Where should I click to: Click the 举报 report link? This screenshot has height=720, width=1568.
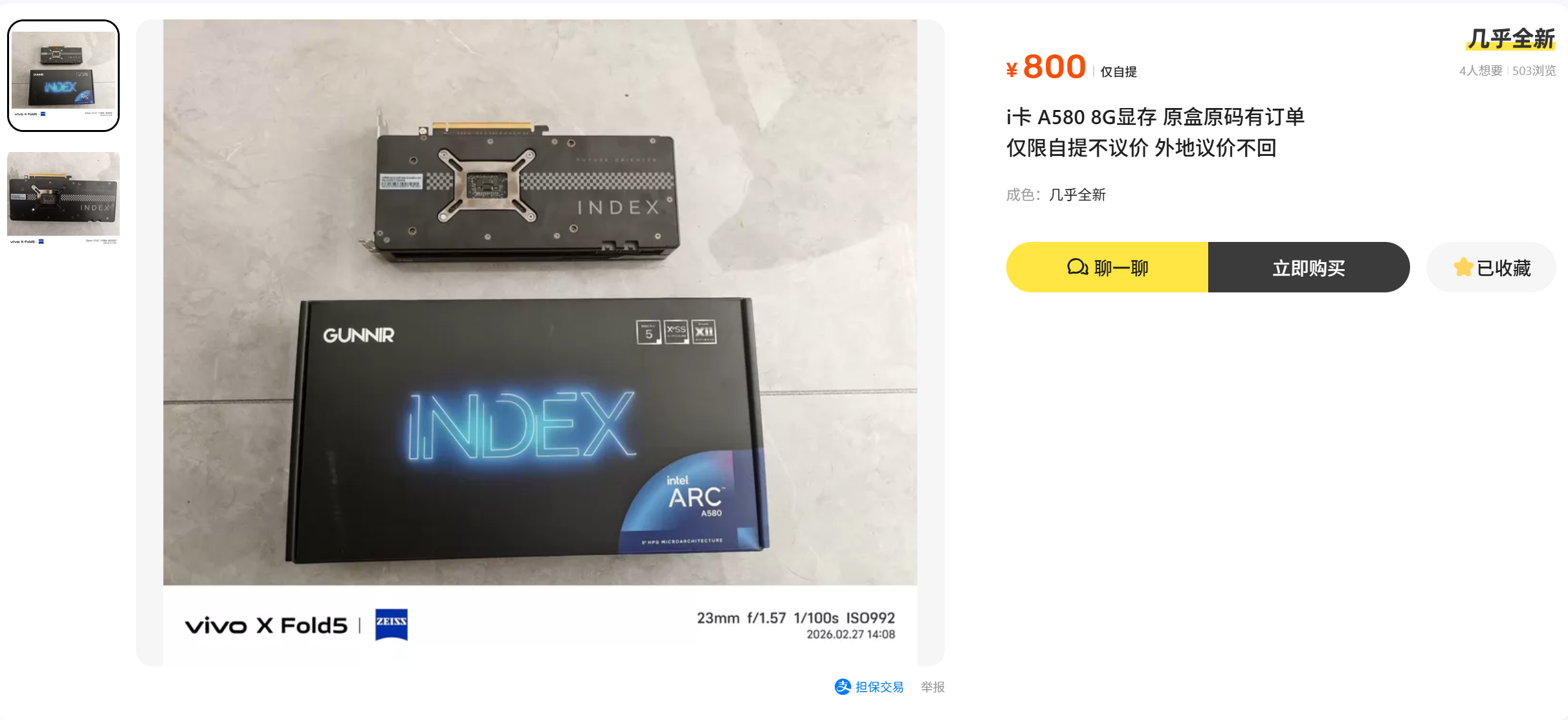click(x=933, y=687)
